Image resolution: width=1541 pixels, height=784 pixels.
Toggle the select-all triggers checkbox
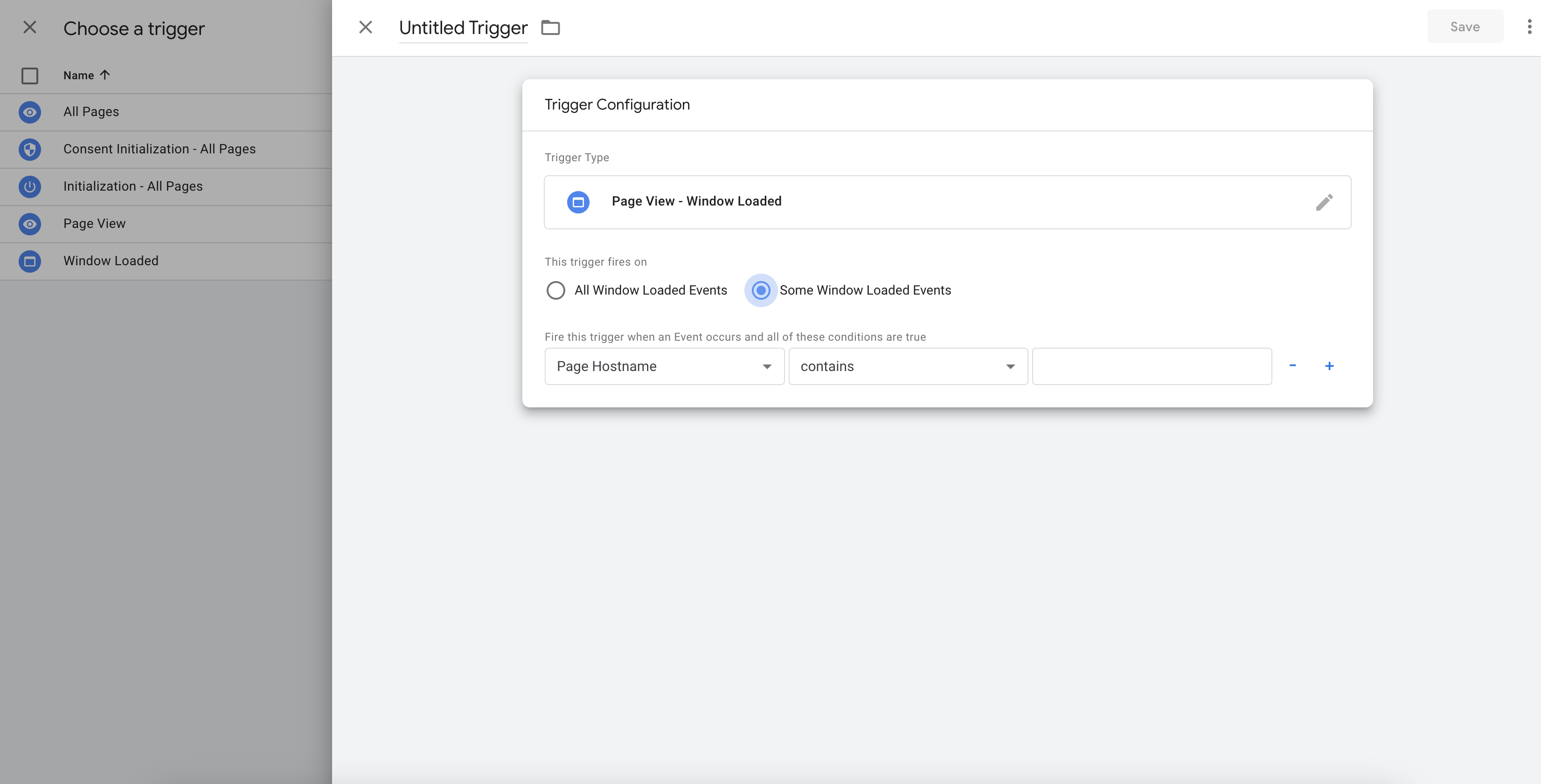[x=30, y=76]
